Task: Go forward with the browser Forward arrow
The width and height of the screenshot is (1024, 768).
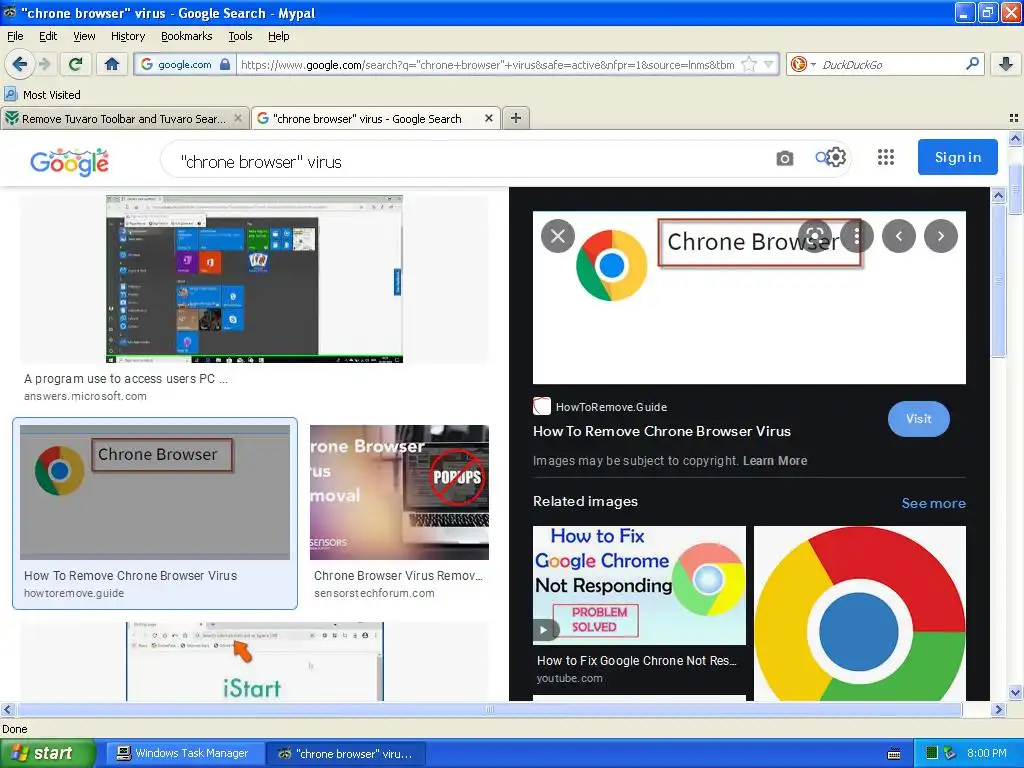Action: coord(44,64)
